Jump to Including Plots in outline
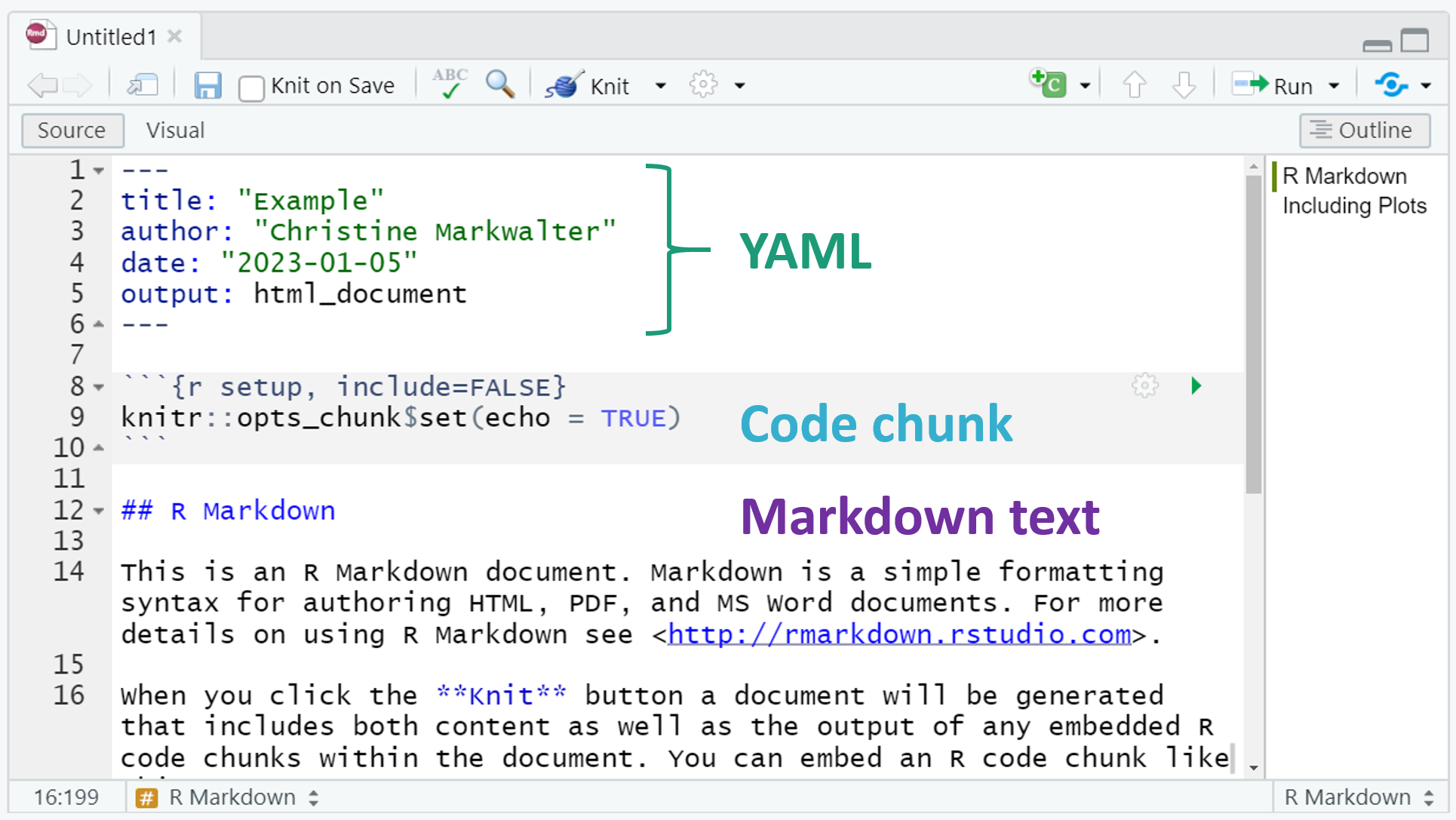Image resolution: width=1456 pixels, height=820 pixels. [x=1354, y=206]
